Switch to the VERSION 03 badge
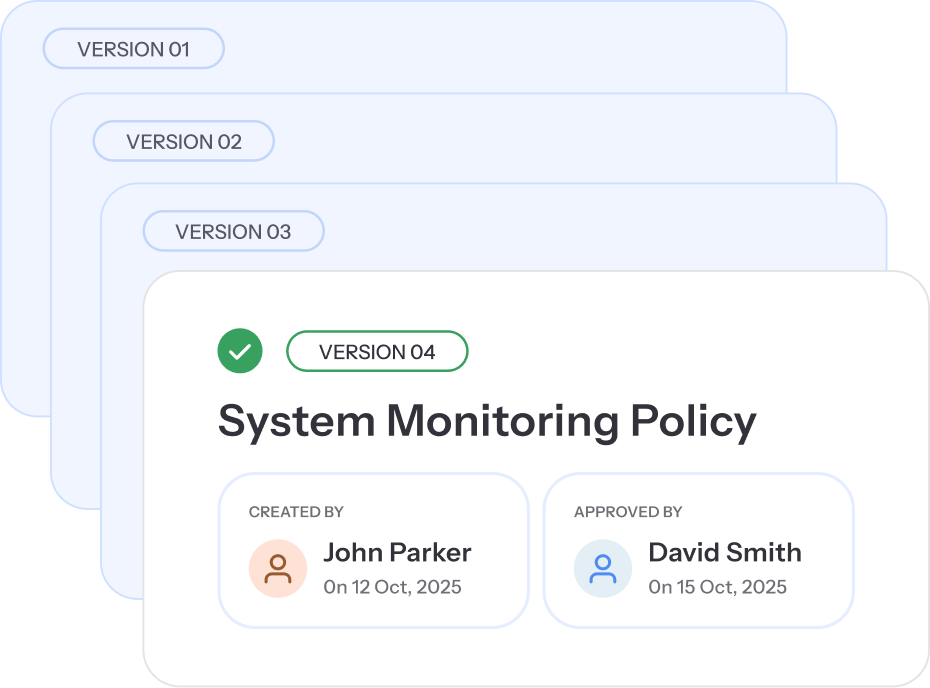The height and width of the screenshot is (688, 930). pos(233,232)
